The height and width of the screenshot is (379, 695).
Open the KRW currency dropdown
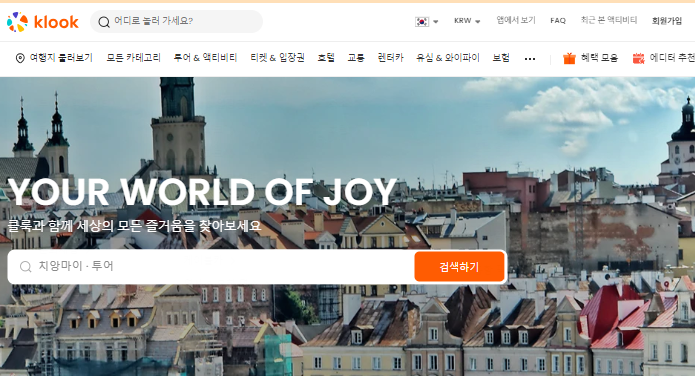tap(467, 21)
